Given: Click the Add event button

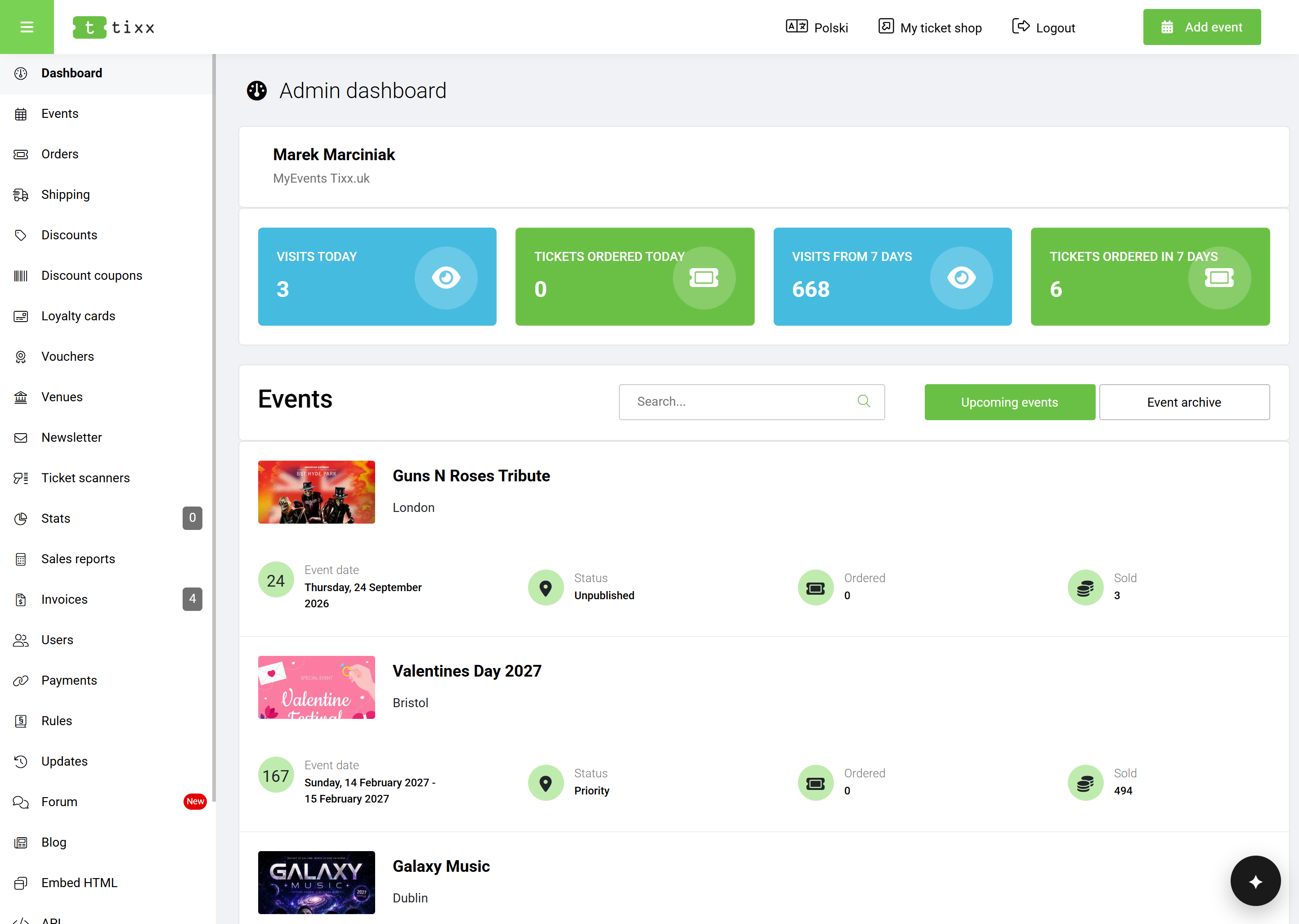Looking at the screenshot, I should pos(1202,27).
